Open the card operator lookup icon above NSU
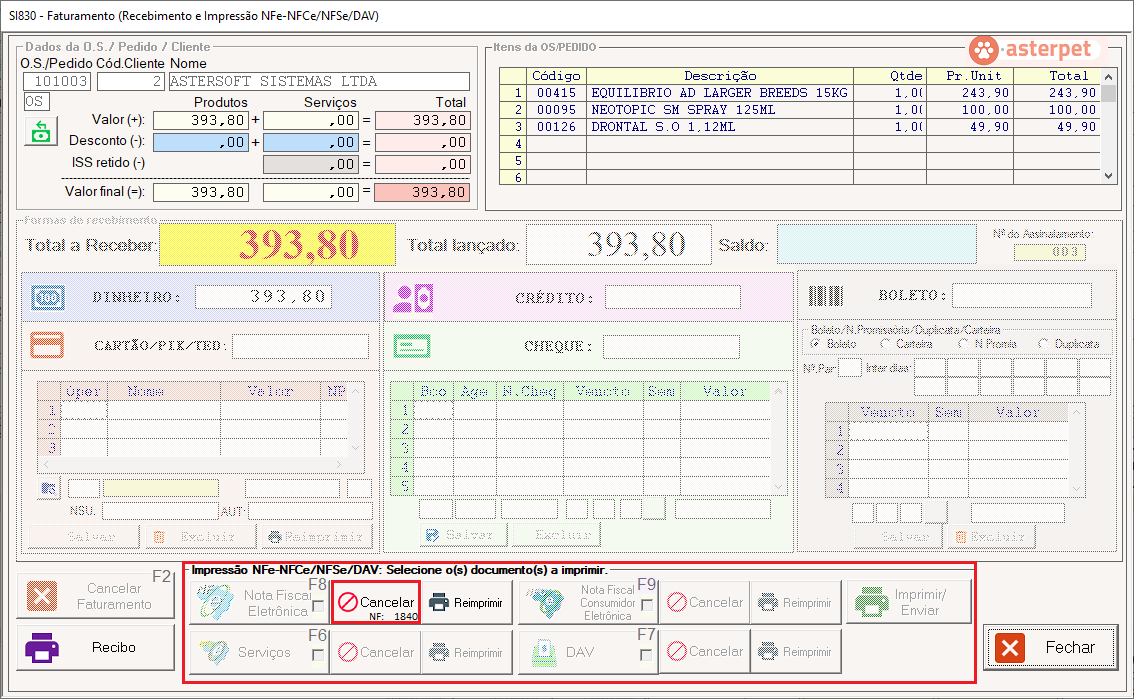 (x=48, y=488)
